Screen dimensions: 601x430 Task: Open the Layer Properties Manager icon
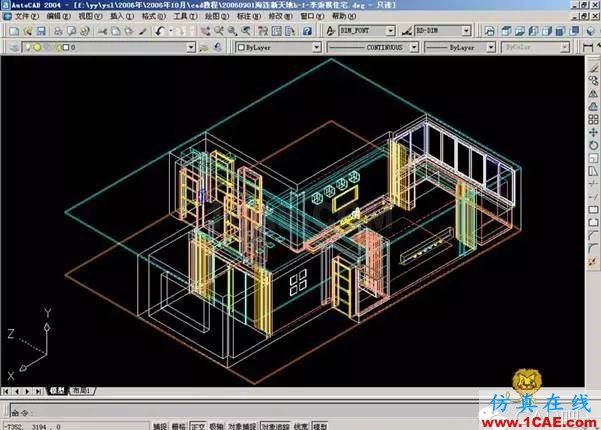14,48
